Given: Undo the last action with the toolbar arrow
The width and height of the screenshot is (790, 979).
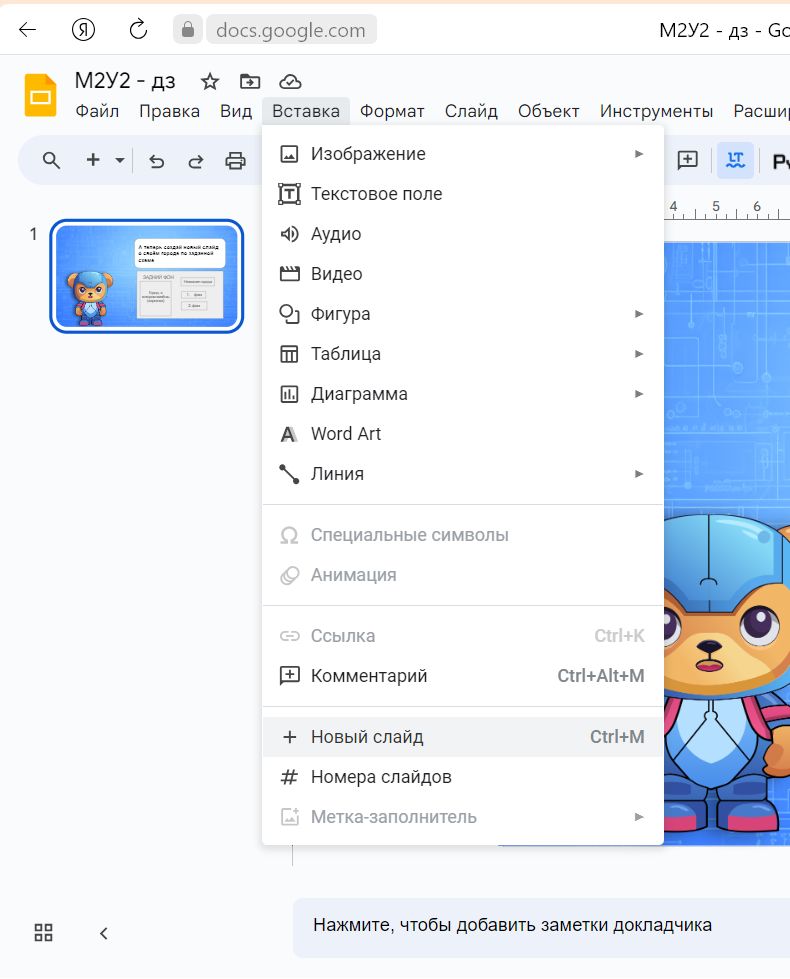Looking at the screenshot, I should (156, 161).
